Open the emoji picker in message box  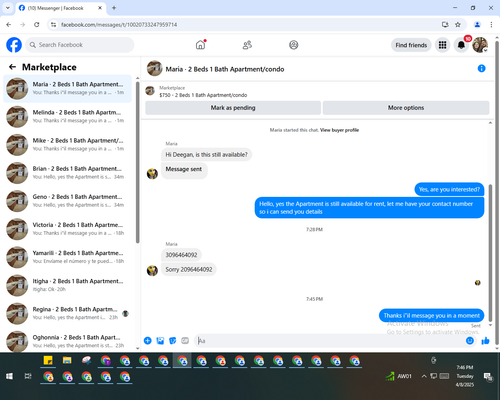tap(470, 341)
